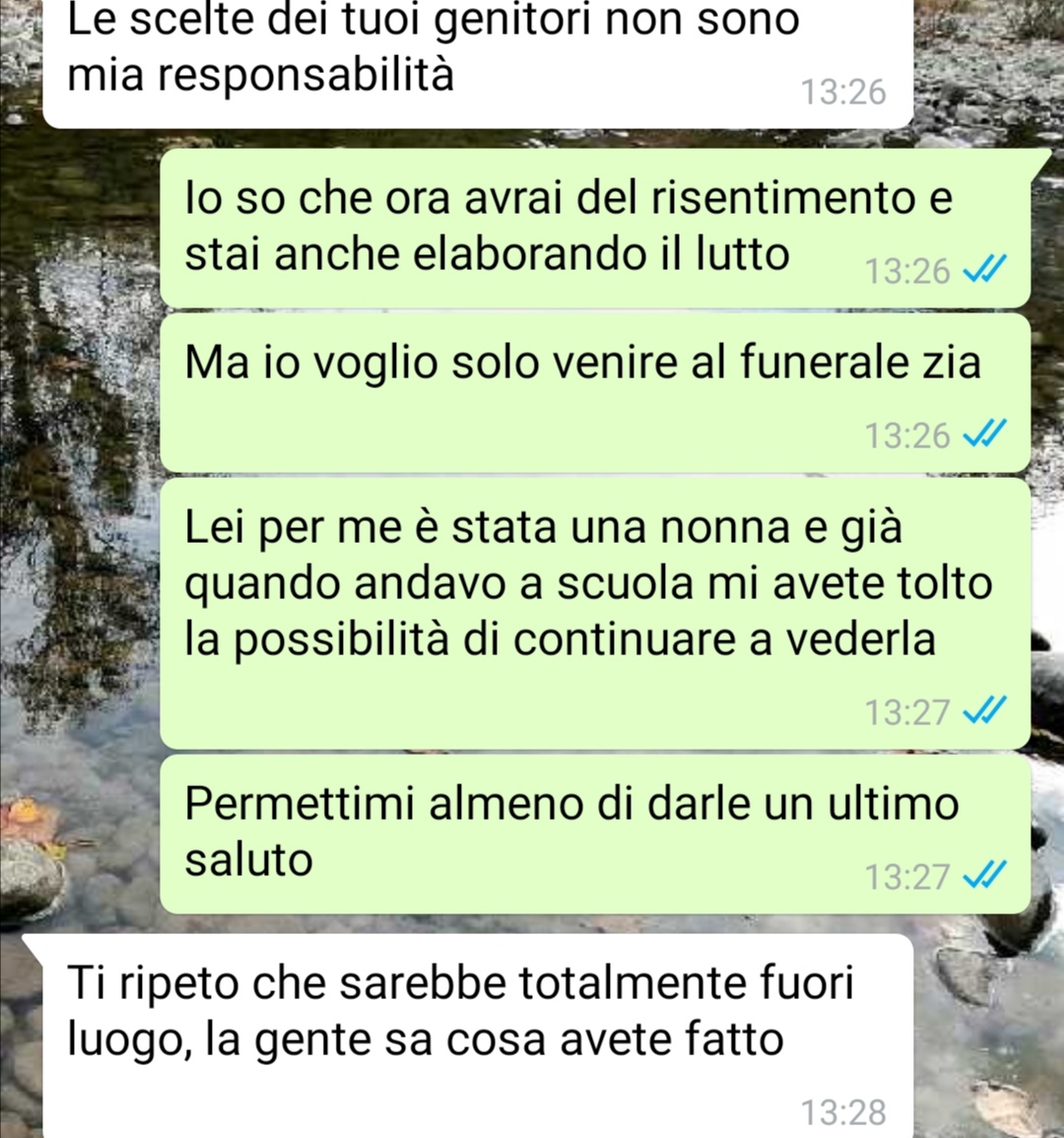Viewport: 1064px width, 1138px height.
Task: Tap the wallpaper area right of the last received bubble
Action: tap(988, 1038)
